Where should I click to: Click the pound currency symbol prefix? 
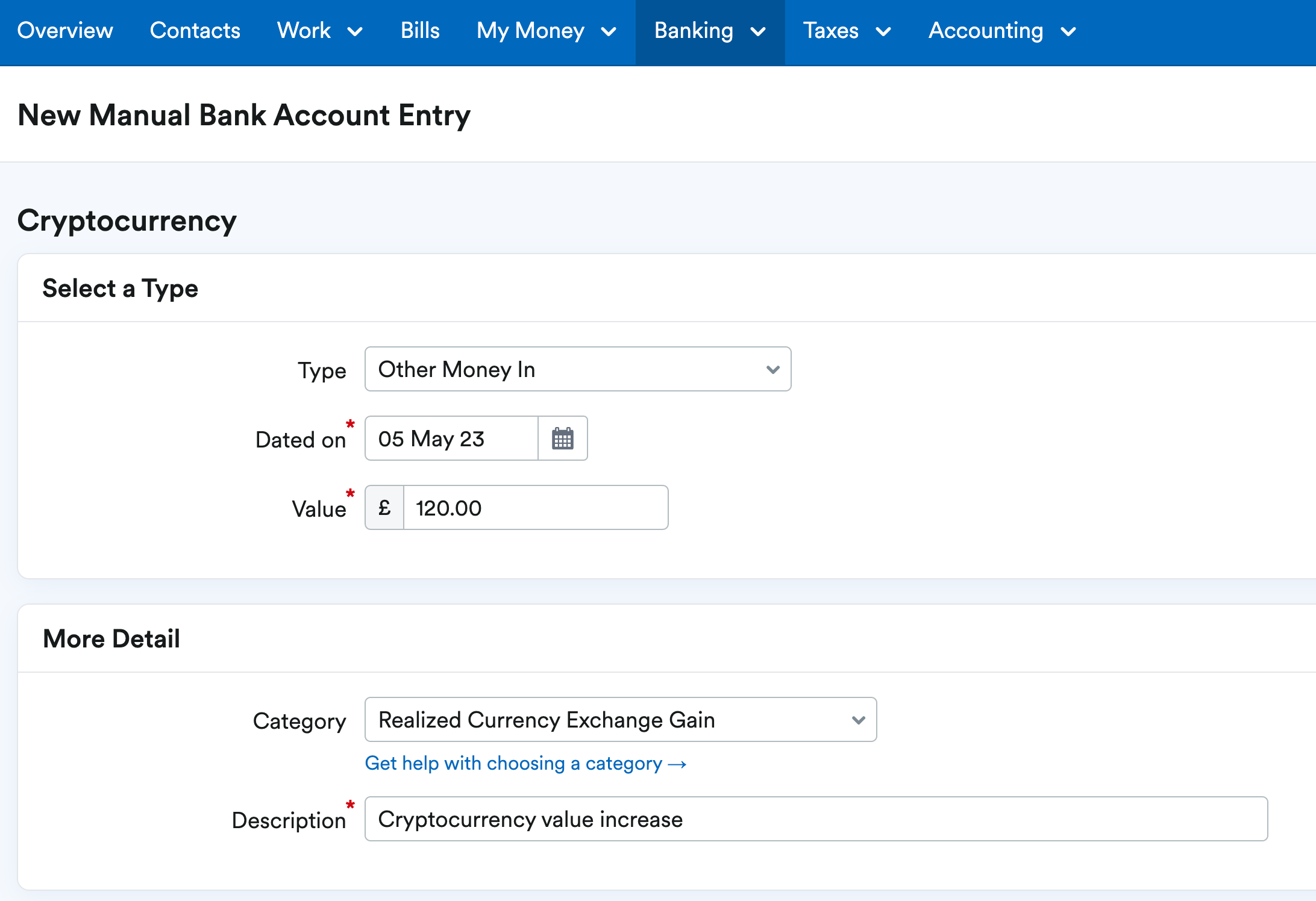pyautogui.click(x=384, y=508)
